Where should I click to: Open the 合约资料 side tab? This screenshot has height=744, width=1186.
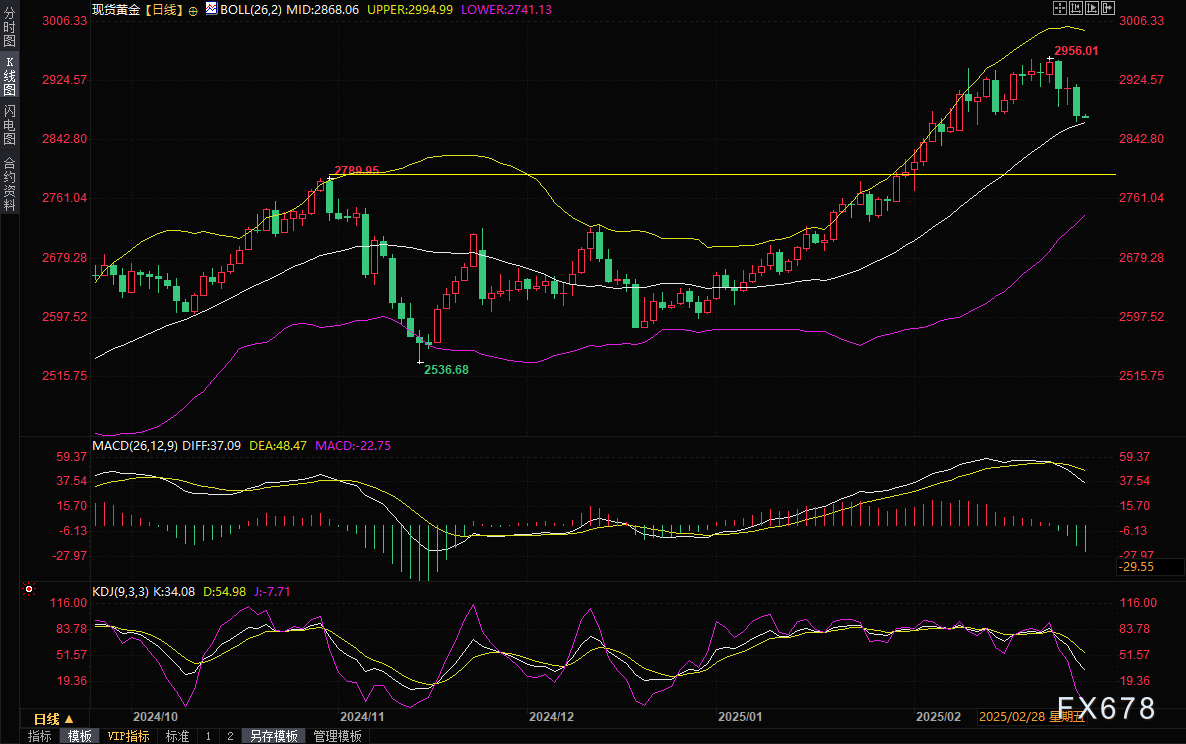[9, 184]
